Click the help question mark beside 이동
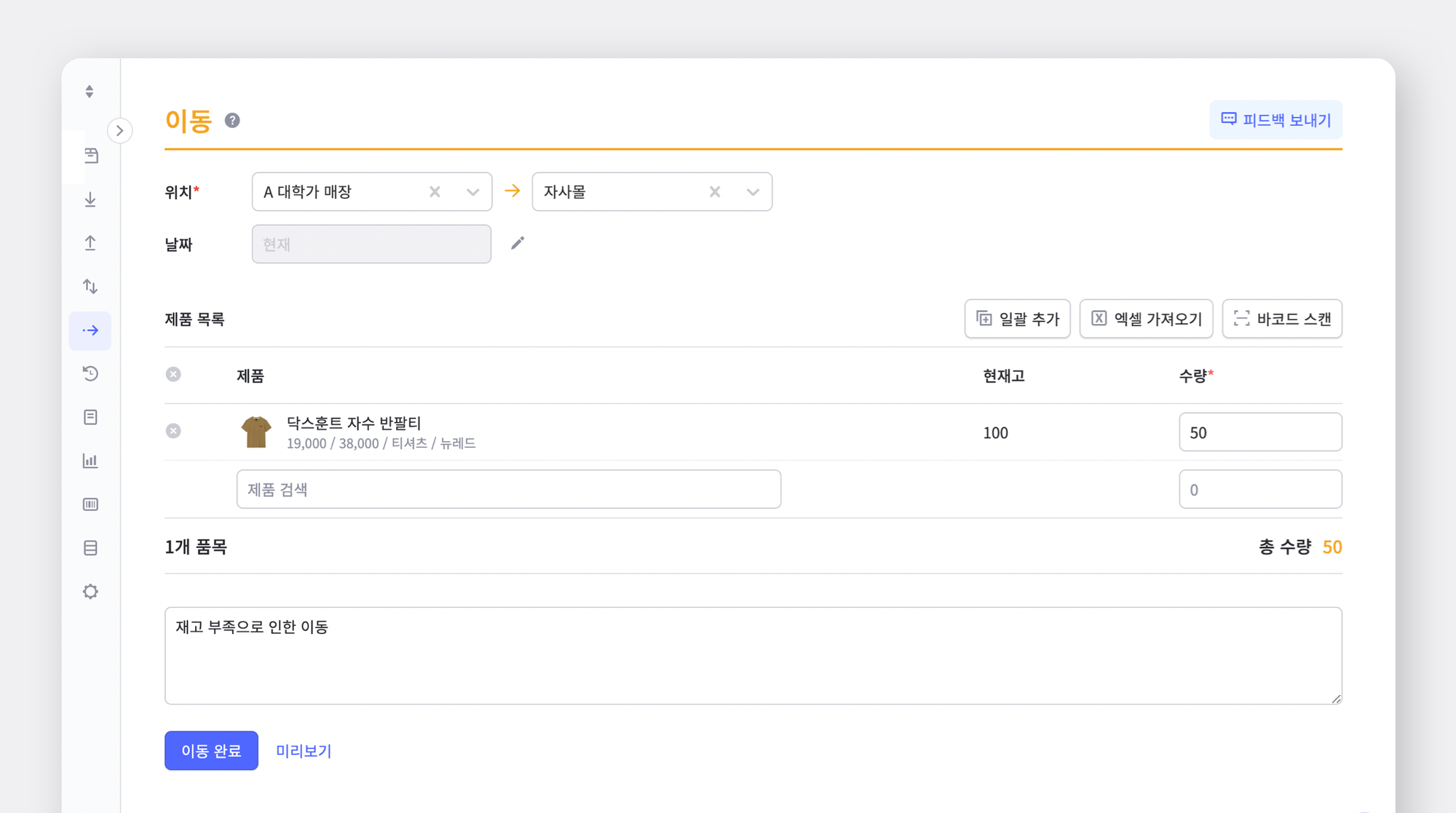The image size is (1456, 813). coord(232,120)
